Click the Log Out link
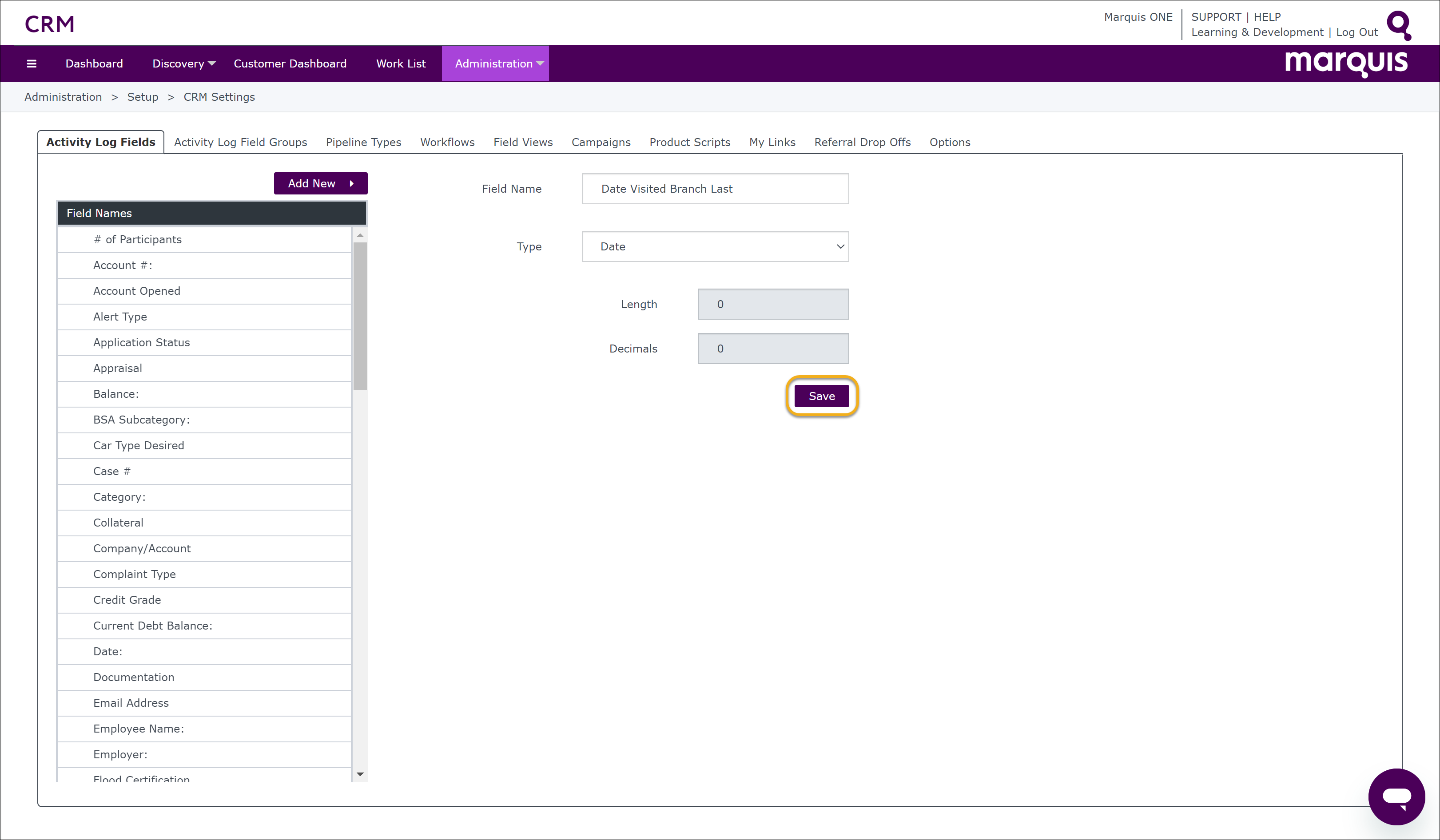The image size is (1440, 840). (1356, 32)
